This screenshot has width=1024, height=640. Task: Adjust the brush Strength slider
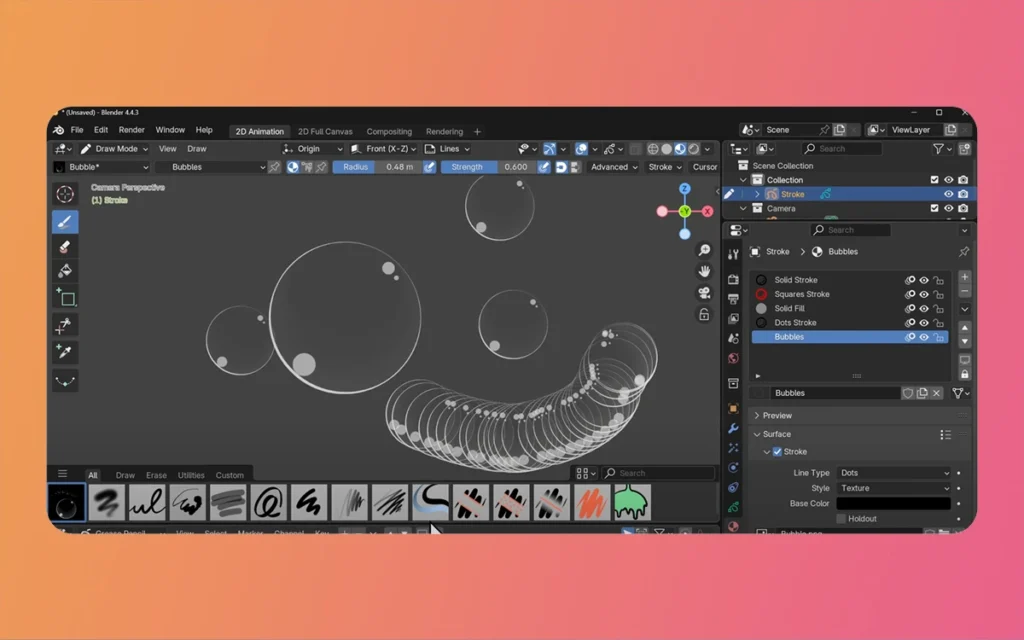tap(488, 167)
